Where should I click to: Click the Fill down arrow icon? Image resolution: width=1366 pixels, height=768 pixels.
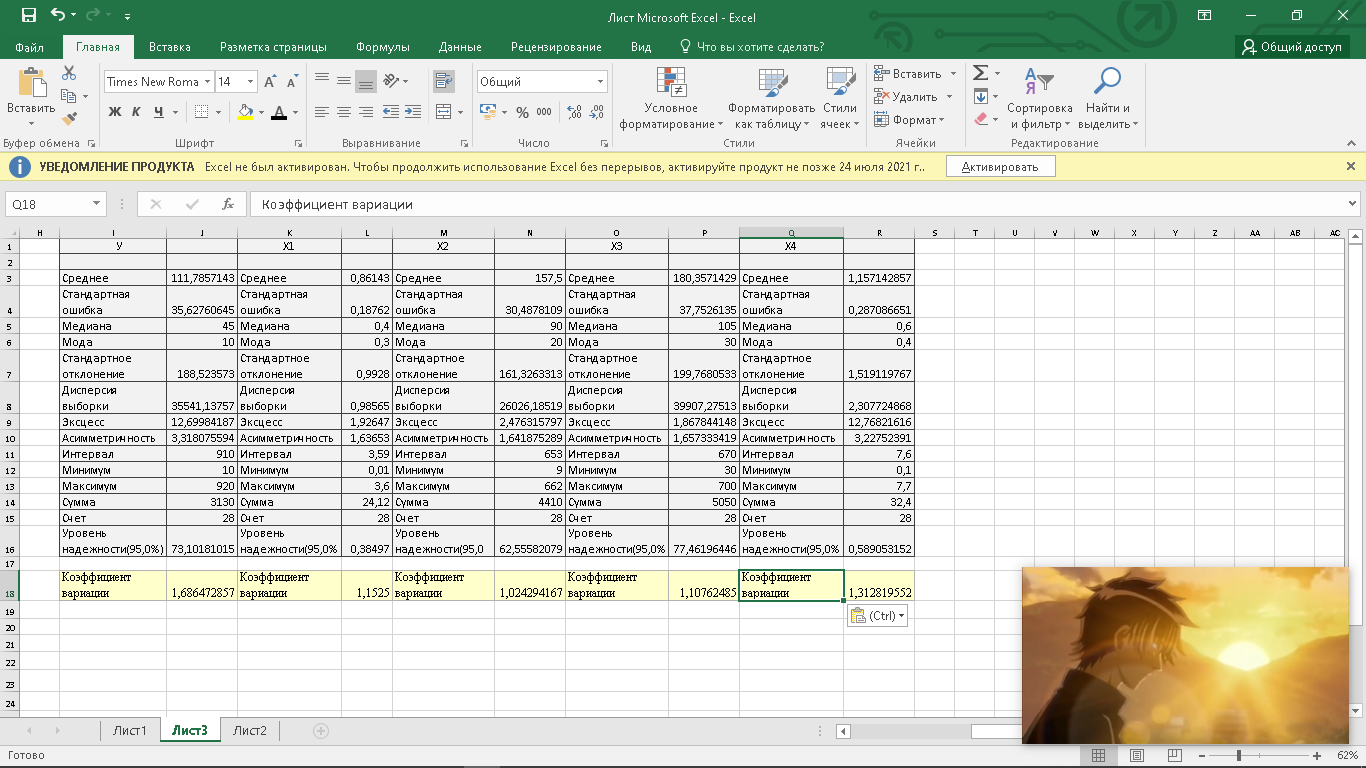pyautogui.click(x=981, y=96)
